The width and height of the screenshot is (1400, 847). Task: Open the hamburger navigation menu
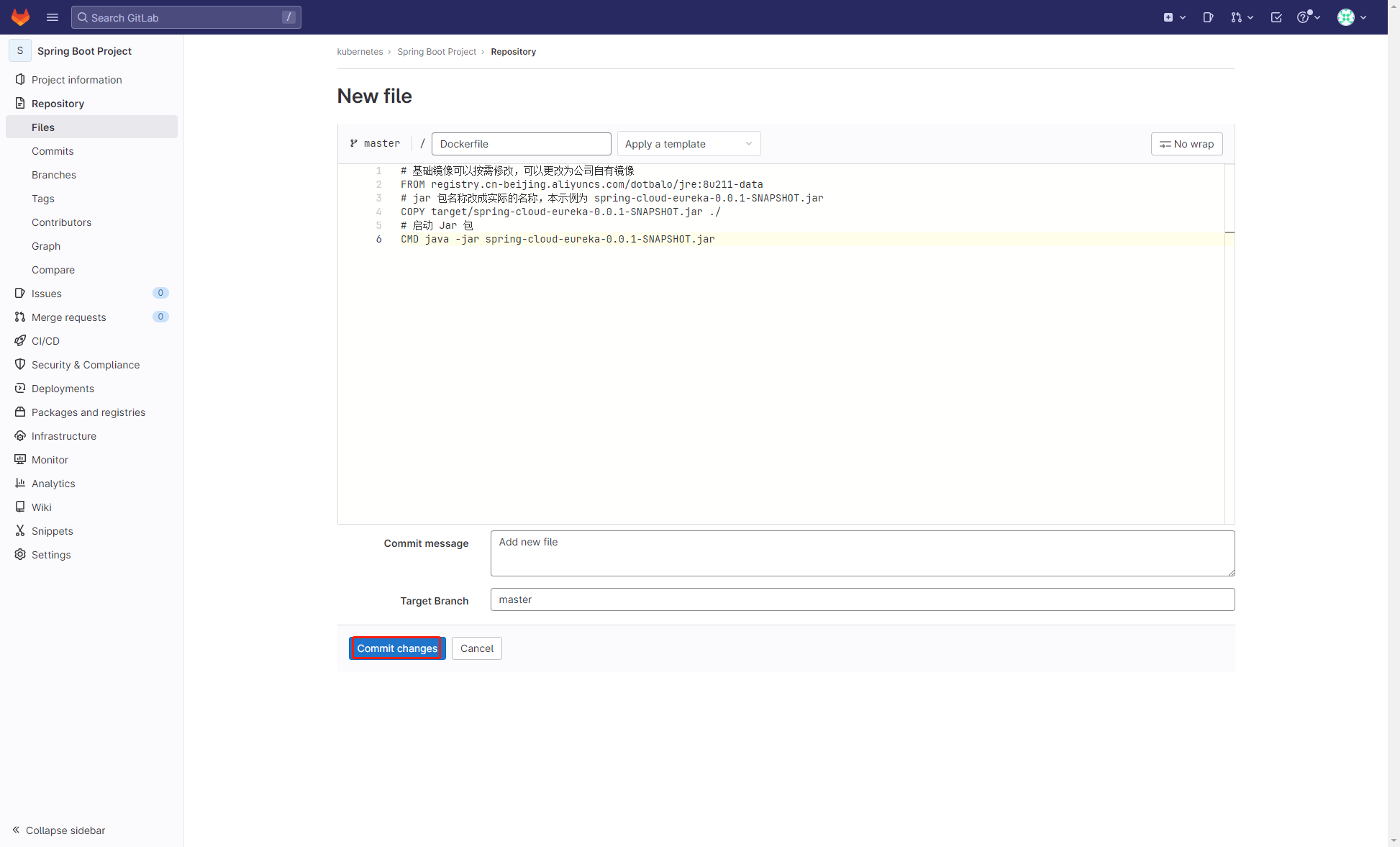pos(53,17)
